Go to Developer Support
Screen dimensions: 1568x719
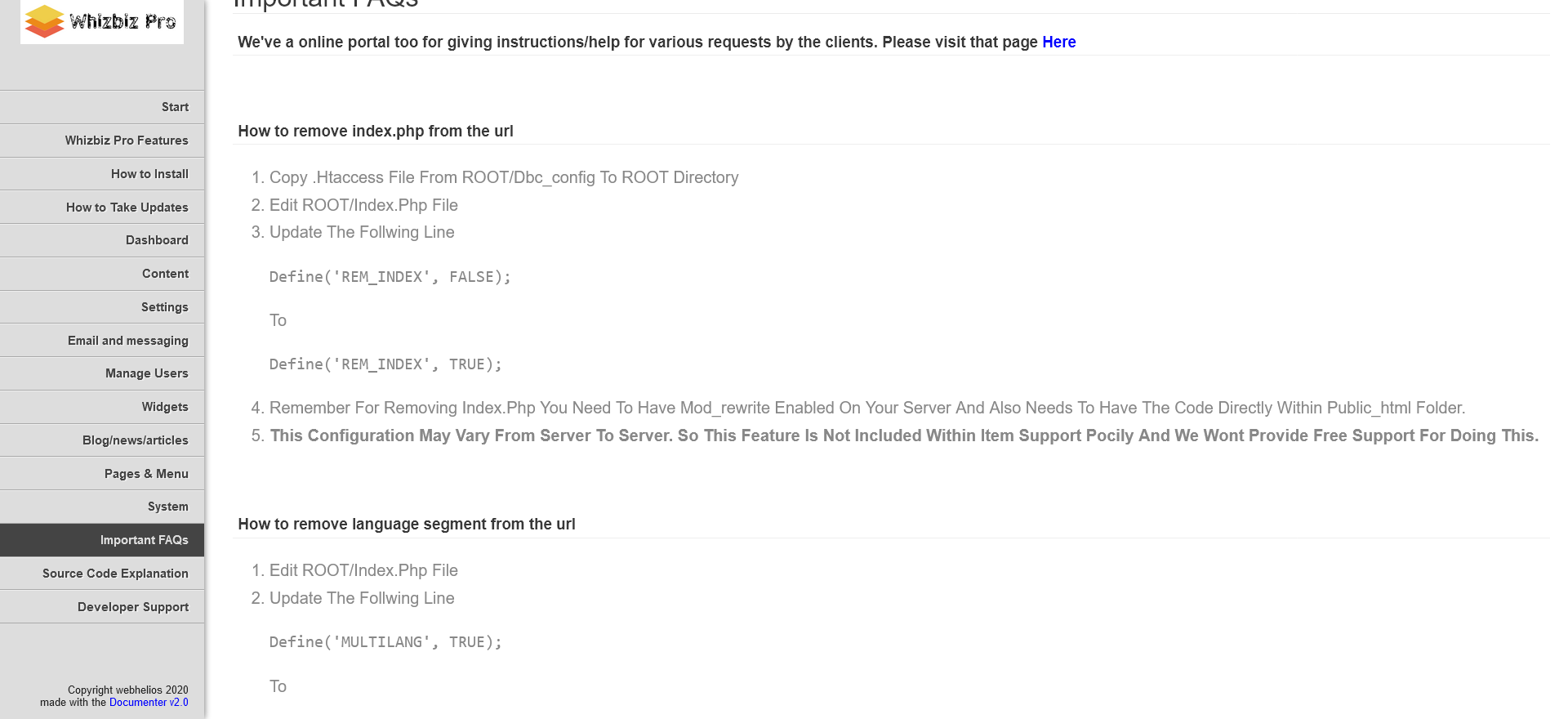pyautogui.click(x=102, y=607)
